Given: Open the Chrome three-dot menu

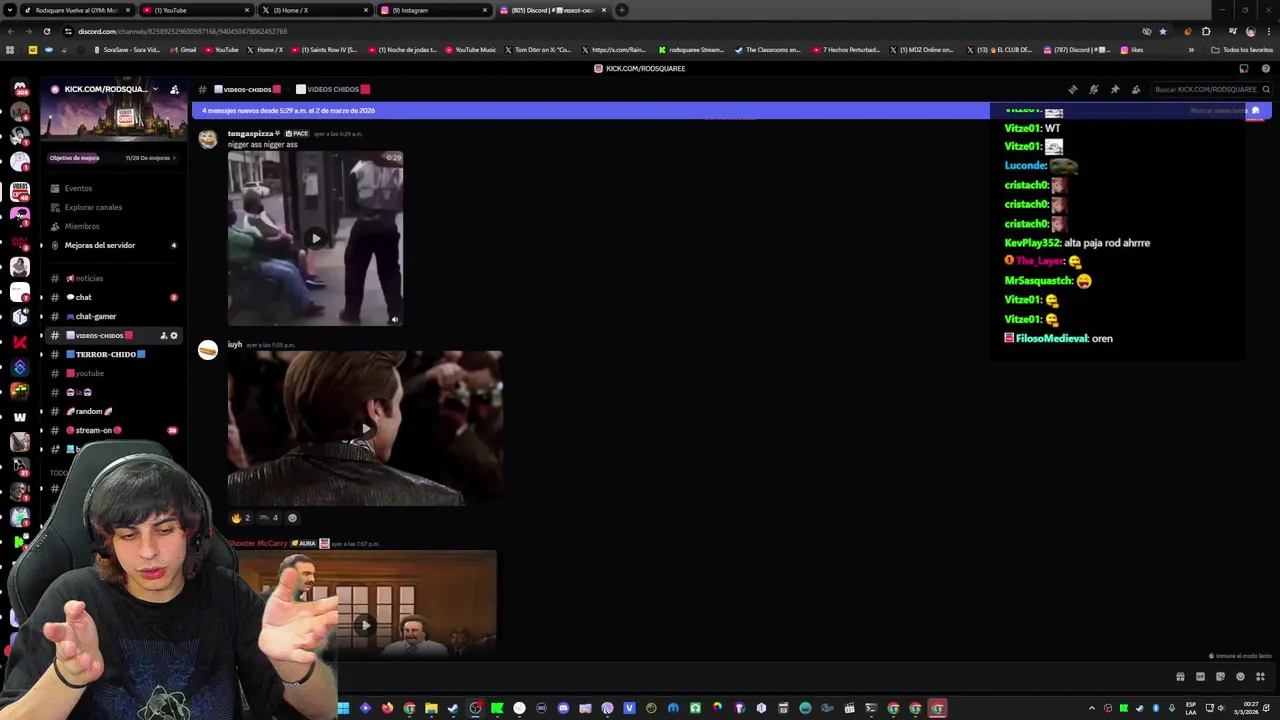Looking at the screenshot, I should point(1267,31).
